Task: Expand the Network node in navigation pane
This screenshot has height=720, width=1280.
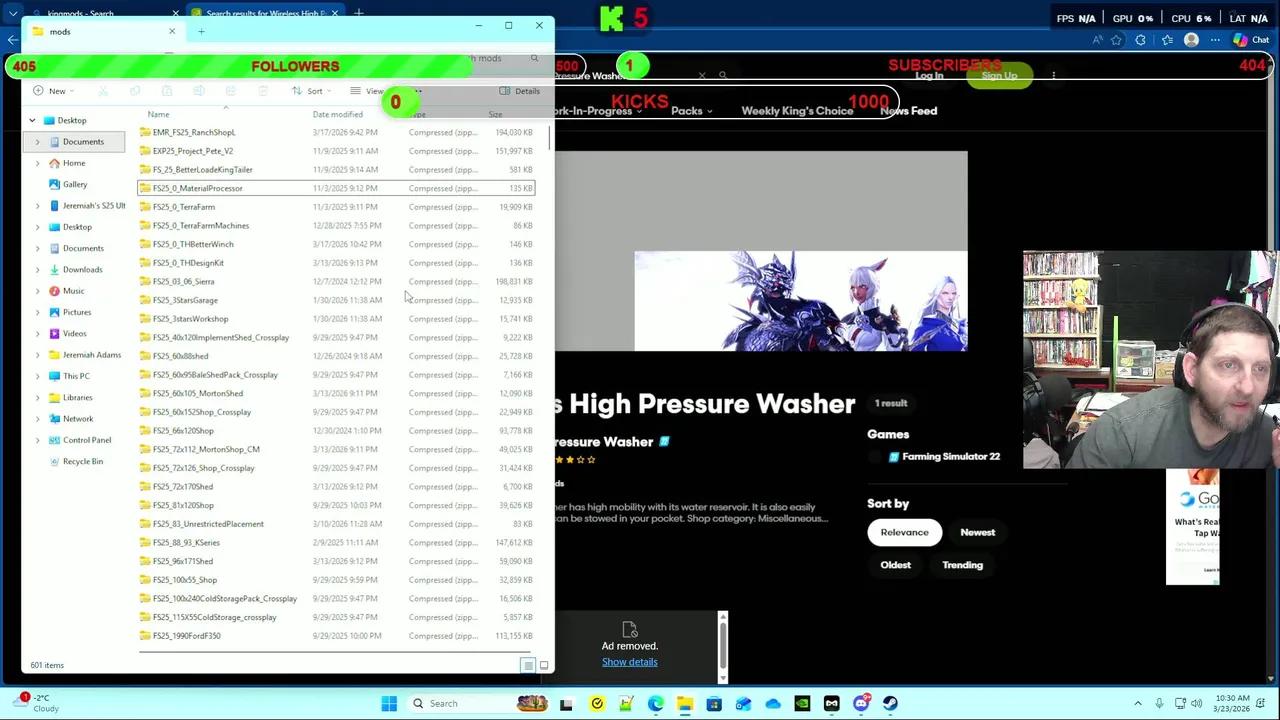Action: click(x=38, y=419)
